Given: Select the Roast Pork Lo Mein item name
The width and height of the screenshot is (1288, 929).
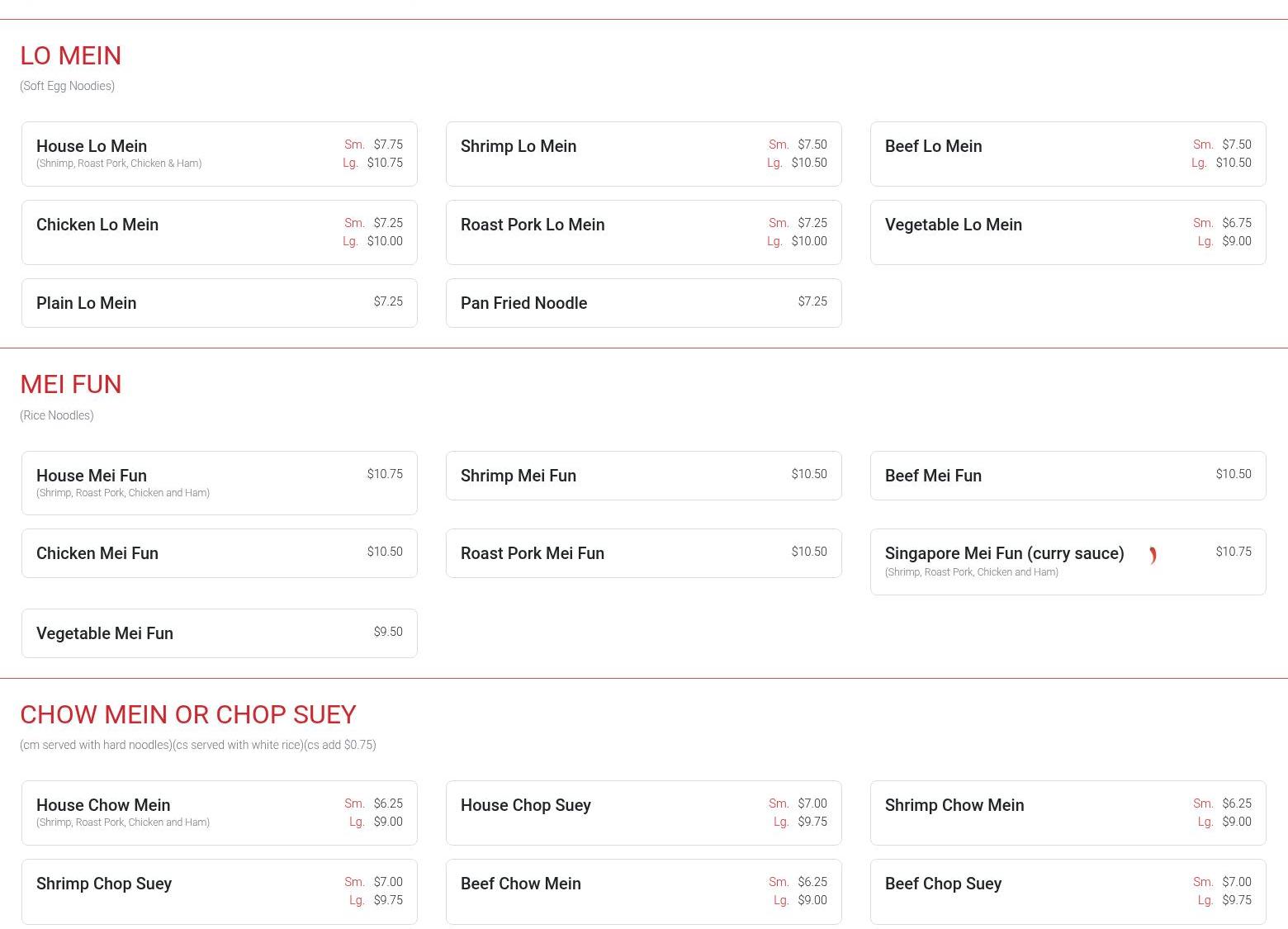Looking at the screenshot, I should point(533,225).
